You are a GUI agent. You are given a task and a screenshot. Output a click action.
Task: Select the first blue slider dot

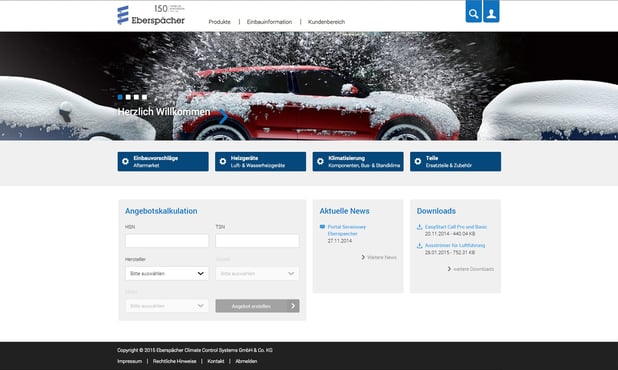click(120, 97)
